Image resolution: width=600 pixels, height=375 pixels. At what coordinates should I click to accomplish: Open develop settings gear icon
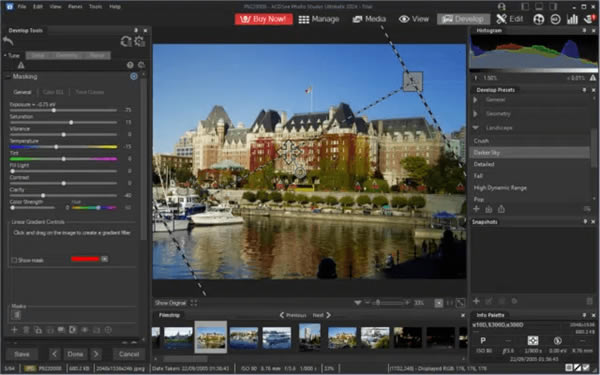pyautogui.click(x=140, y=41)
